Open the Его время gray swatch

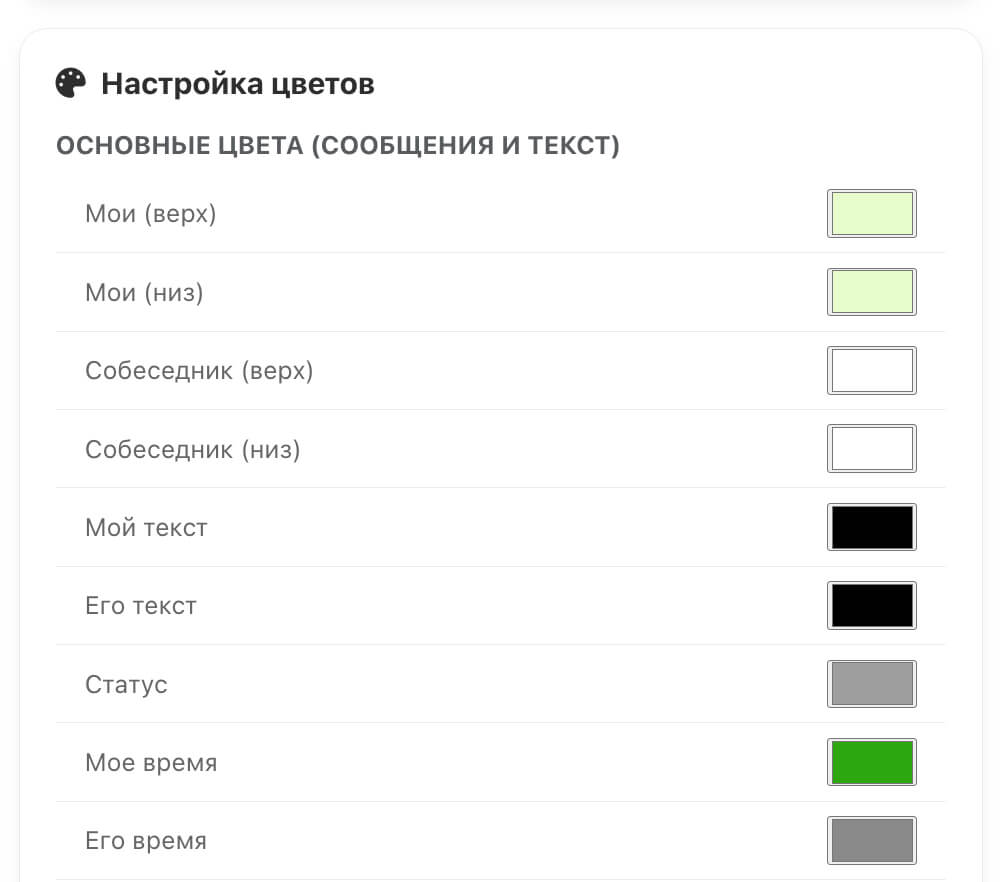click(871, 840)
